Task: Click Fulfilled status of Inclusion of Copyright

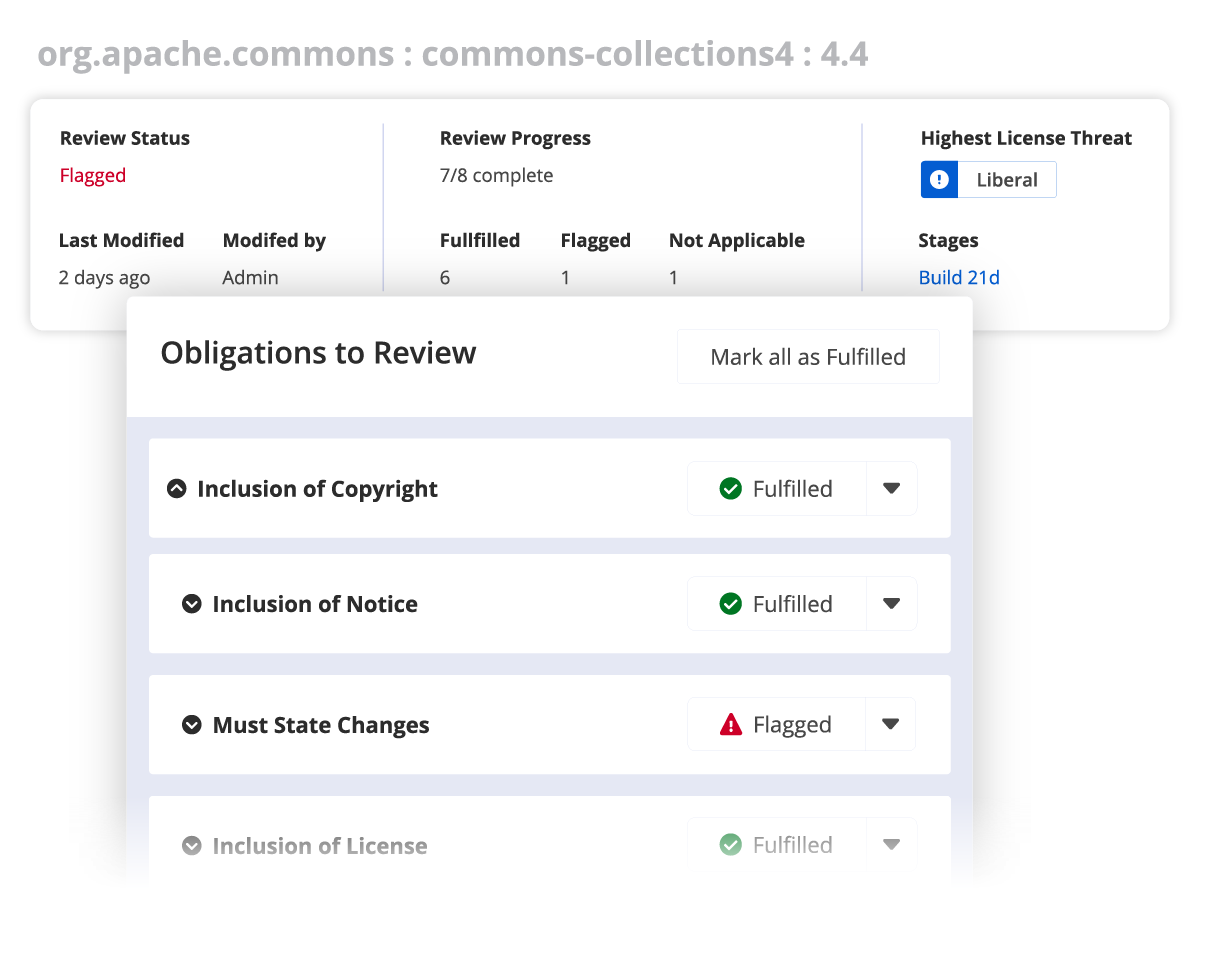Action: [776, 489]
